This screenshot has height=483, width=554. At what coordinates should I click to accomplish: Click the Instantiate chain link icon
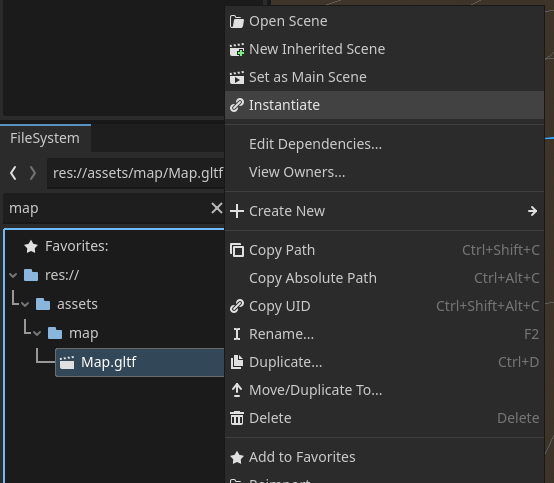coord(236,105)
